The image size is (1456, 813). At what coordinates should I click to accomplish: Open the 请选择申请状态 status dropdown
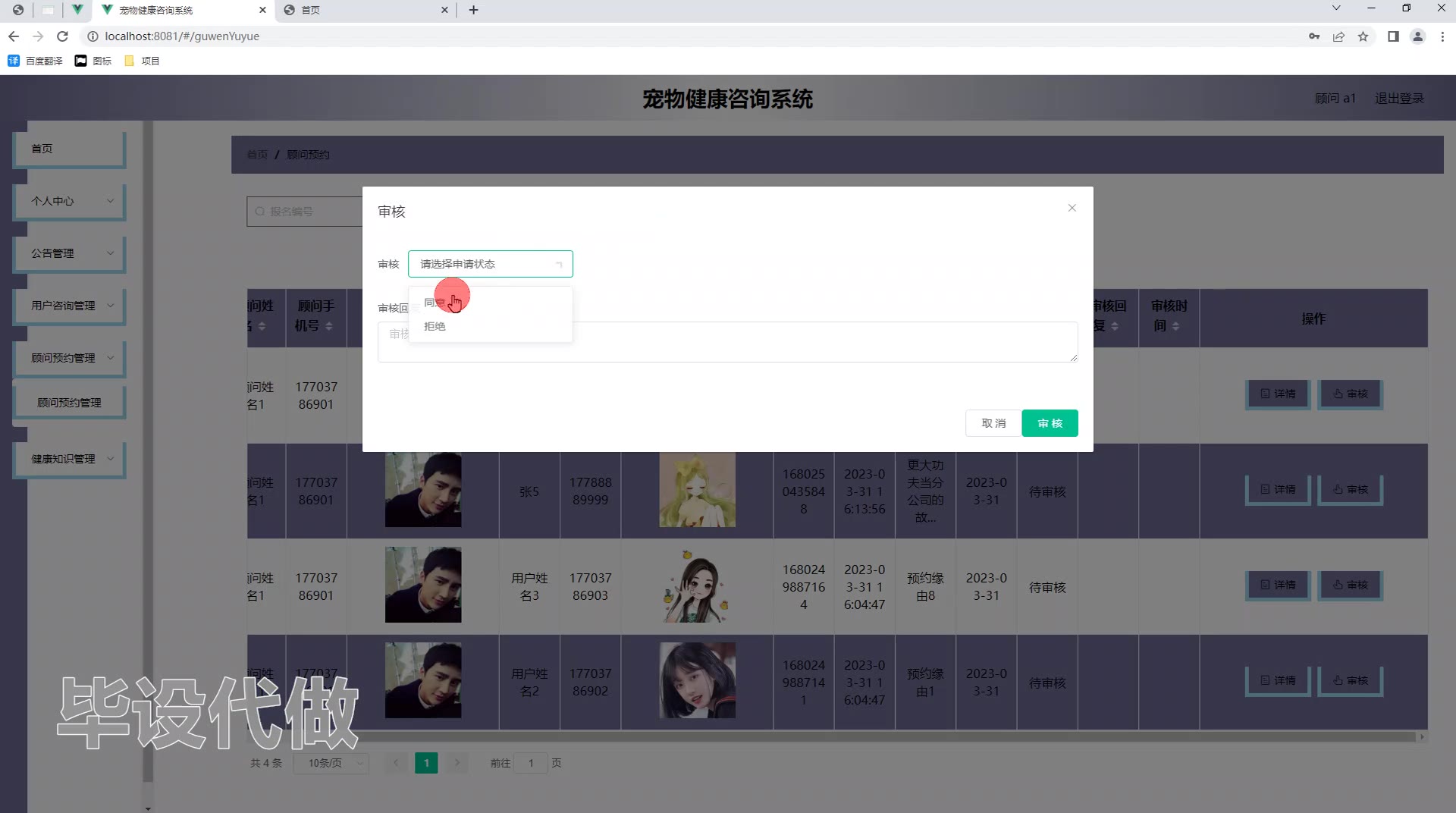491,264
